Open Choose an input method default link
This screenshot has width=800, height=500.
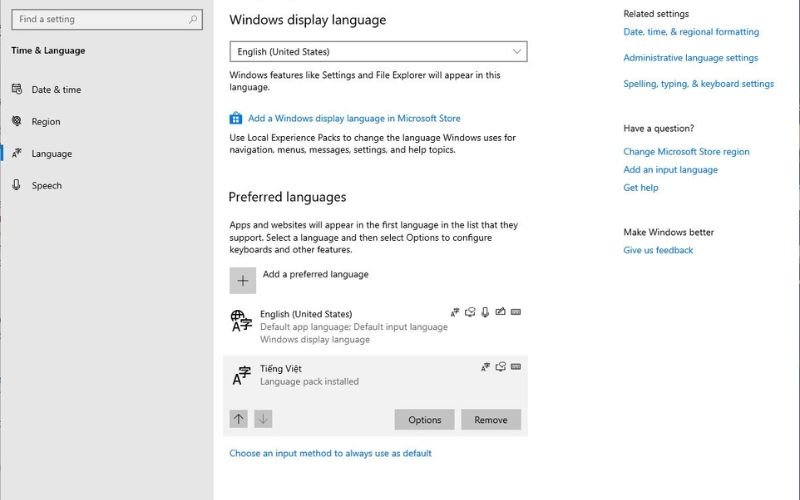330,453
